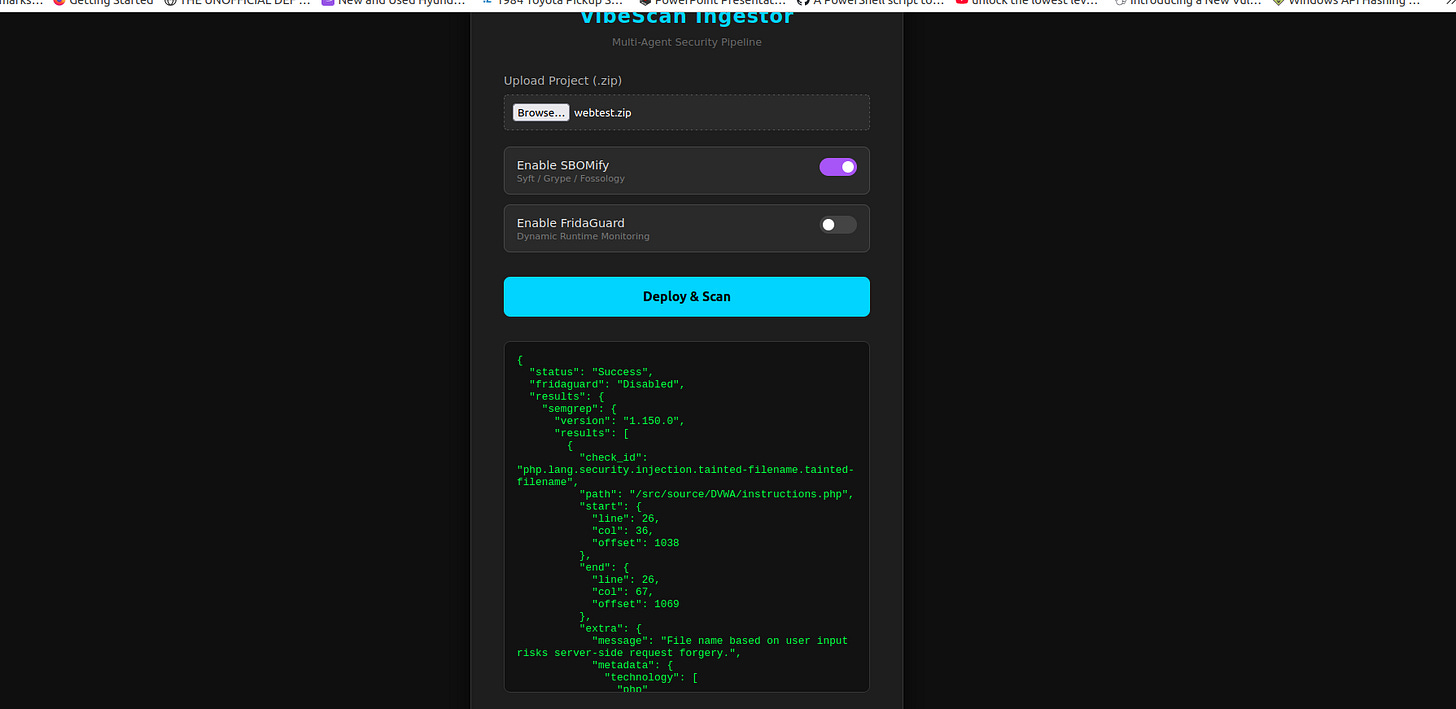The height and width of the screenshot is (709, 1456).
Task: Click the Deploy & Scan button
Action: (x=686, y=297)
